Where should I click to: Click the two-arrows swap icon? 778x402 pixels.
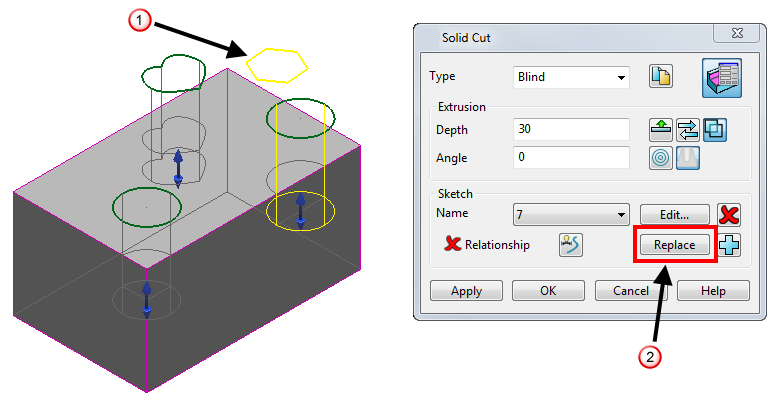[x=688, y=130]
